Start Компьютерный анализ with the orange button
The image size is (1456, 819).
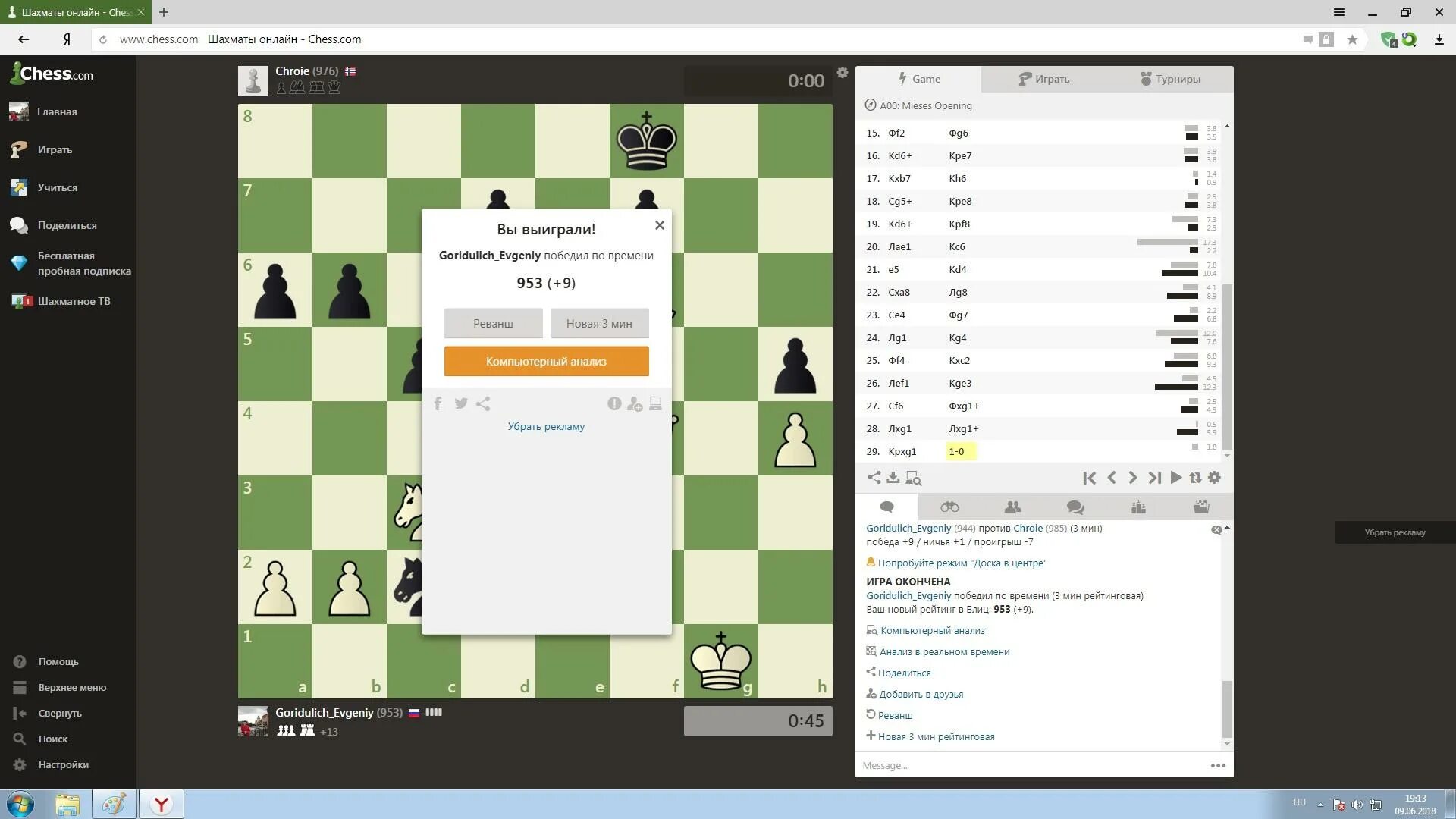546,362
